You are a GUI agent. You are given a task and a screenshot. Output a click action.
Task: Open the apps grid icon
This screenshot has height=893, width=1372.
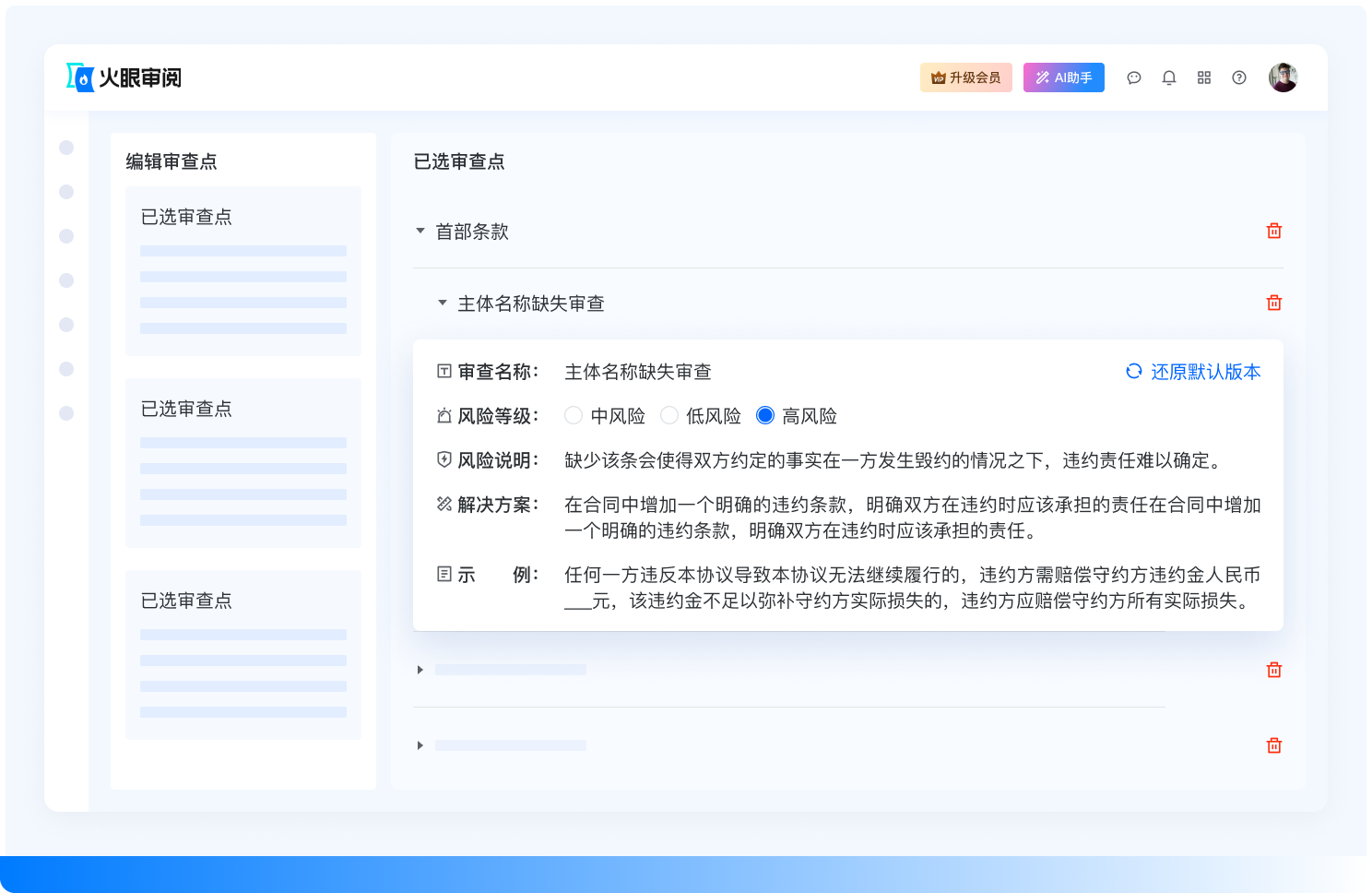pos(1204,77)
